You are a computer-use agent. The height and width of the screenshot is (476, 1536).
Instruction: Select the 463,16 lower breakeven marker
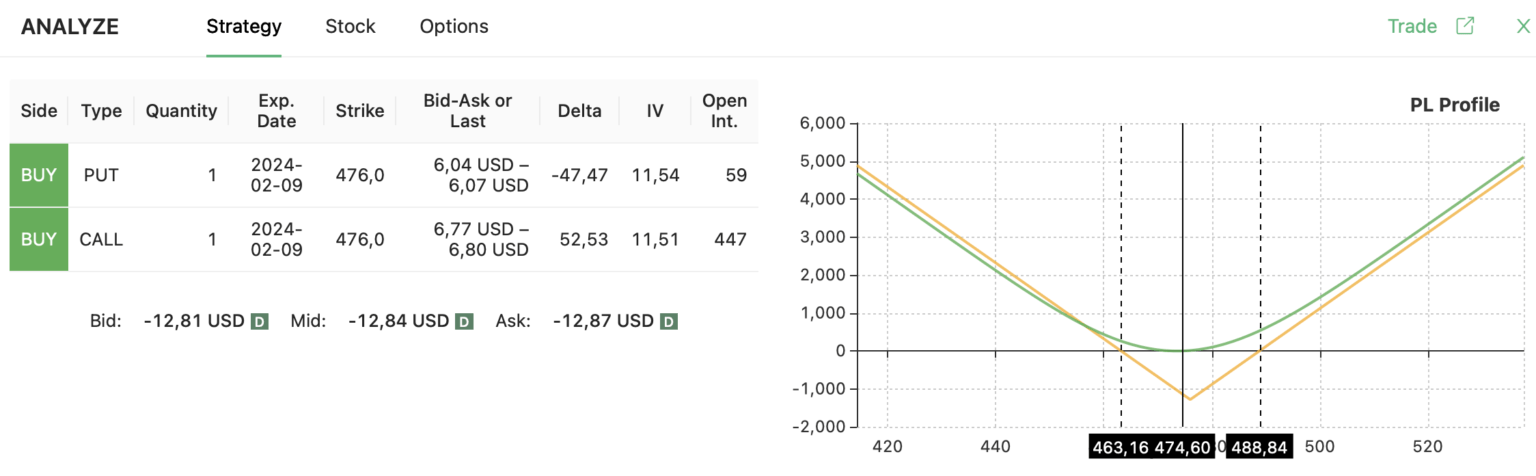1119,447
